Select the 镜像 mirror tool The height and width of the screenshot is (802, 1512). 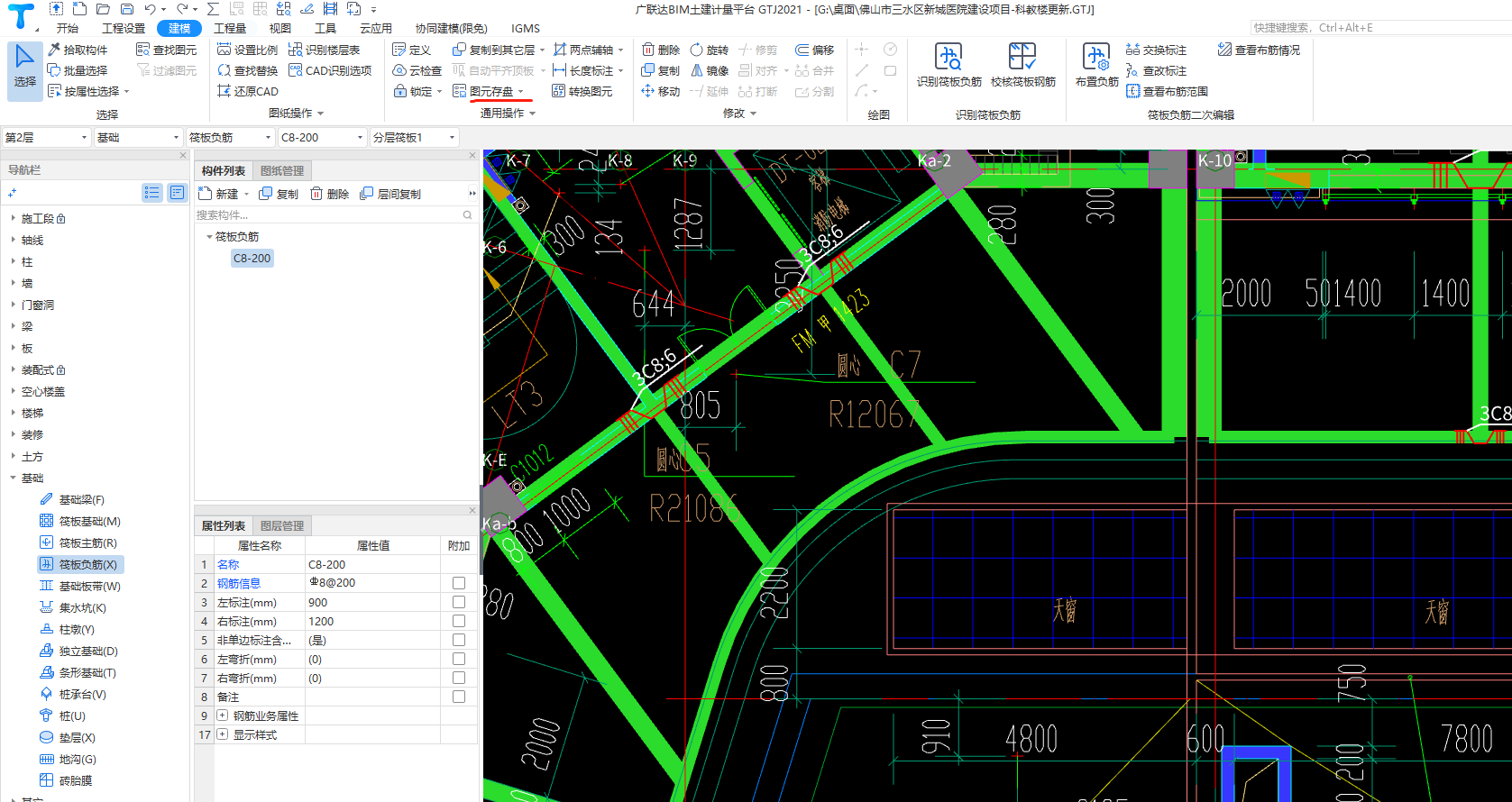(x=709, y=71)
